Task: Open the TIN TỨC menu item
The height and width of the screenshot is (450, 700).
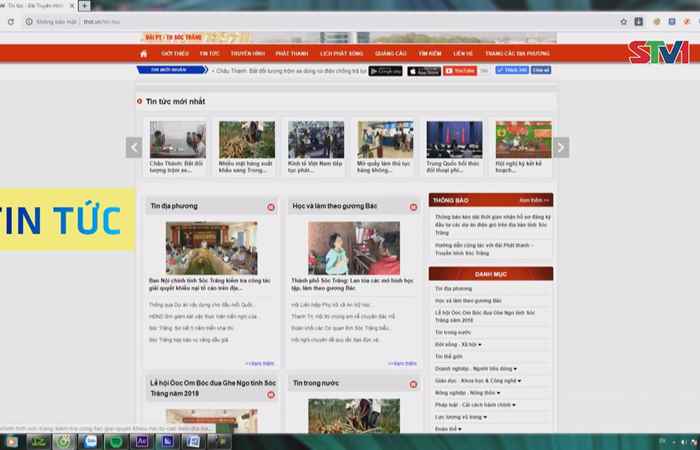Action: tap(209, 54)
